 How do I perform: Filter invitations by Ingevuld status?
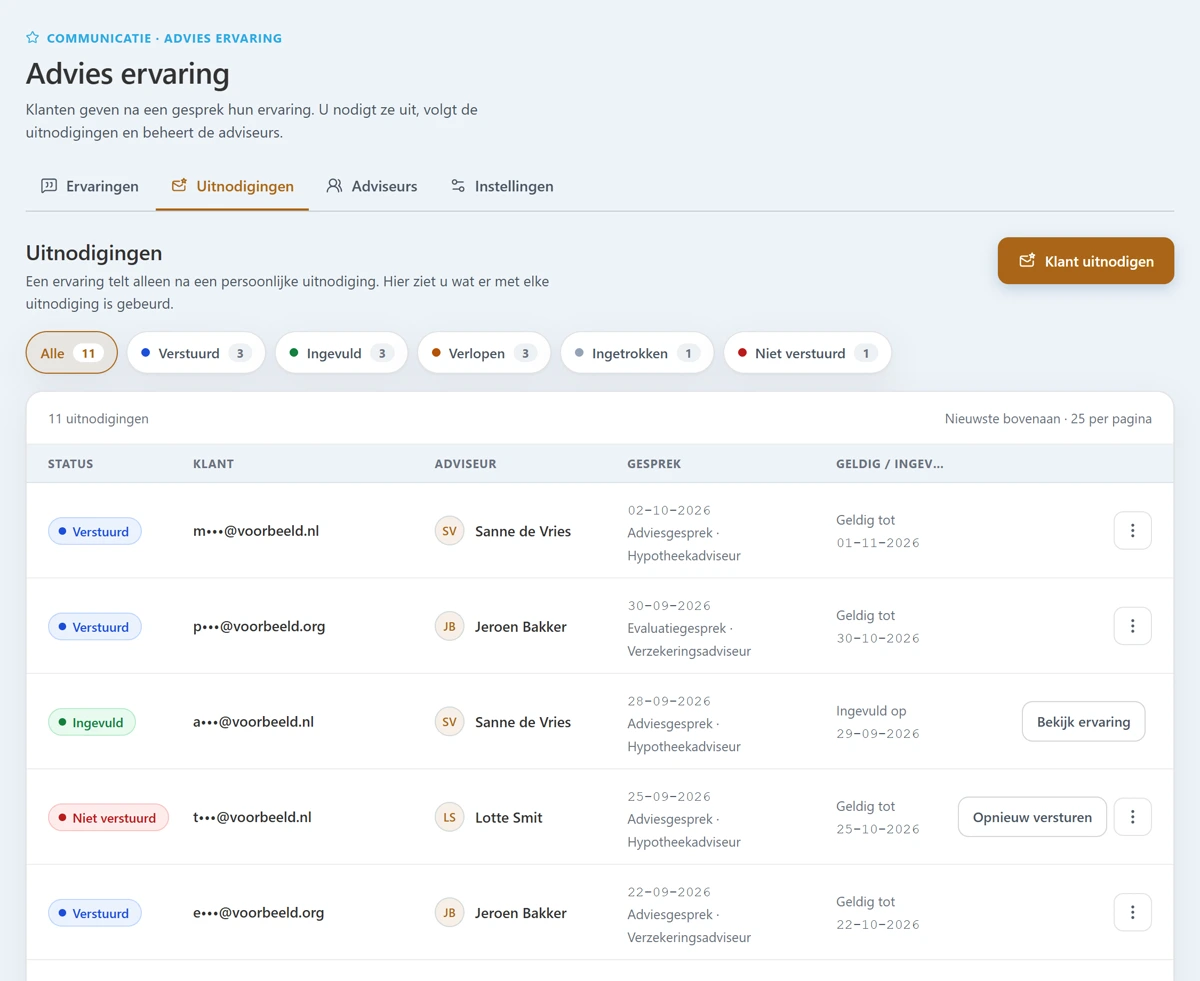pos(341,353)
